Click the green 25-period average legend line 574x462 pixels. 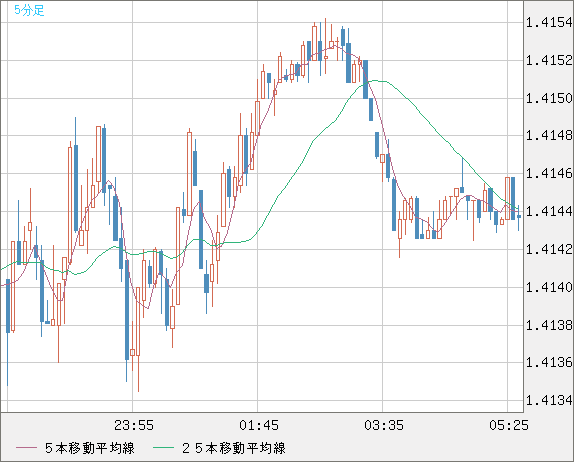163,448
